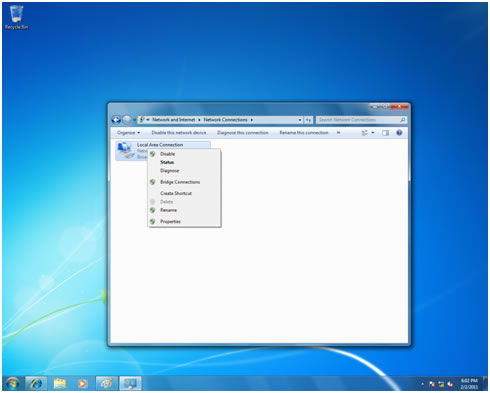Click Disable this network device
The image size is (490, 393).
(179, 133)
